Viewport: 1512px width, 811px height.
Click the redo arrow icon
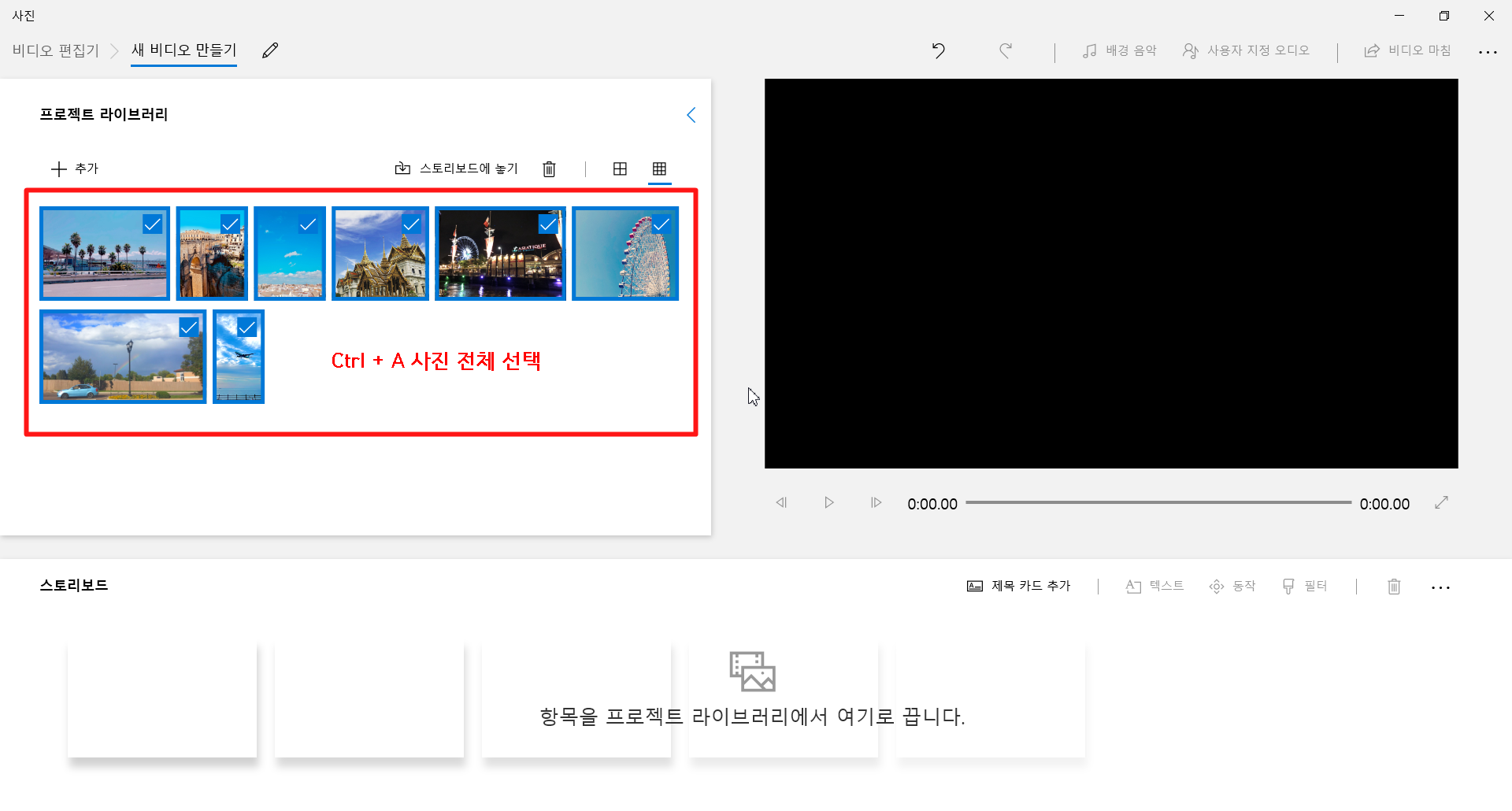[1006, 50]
